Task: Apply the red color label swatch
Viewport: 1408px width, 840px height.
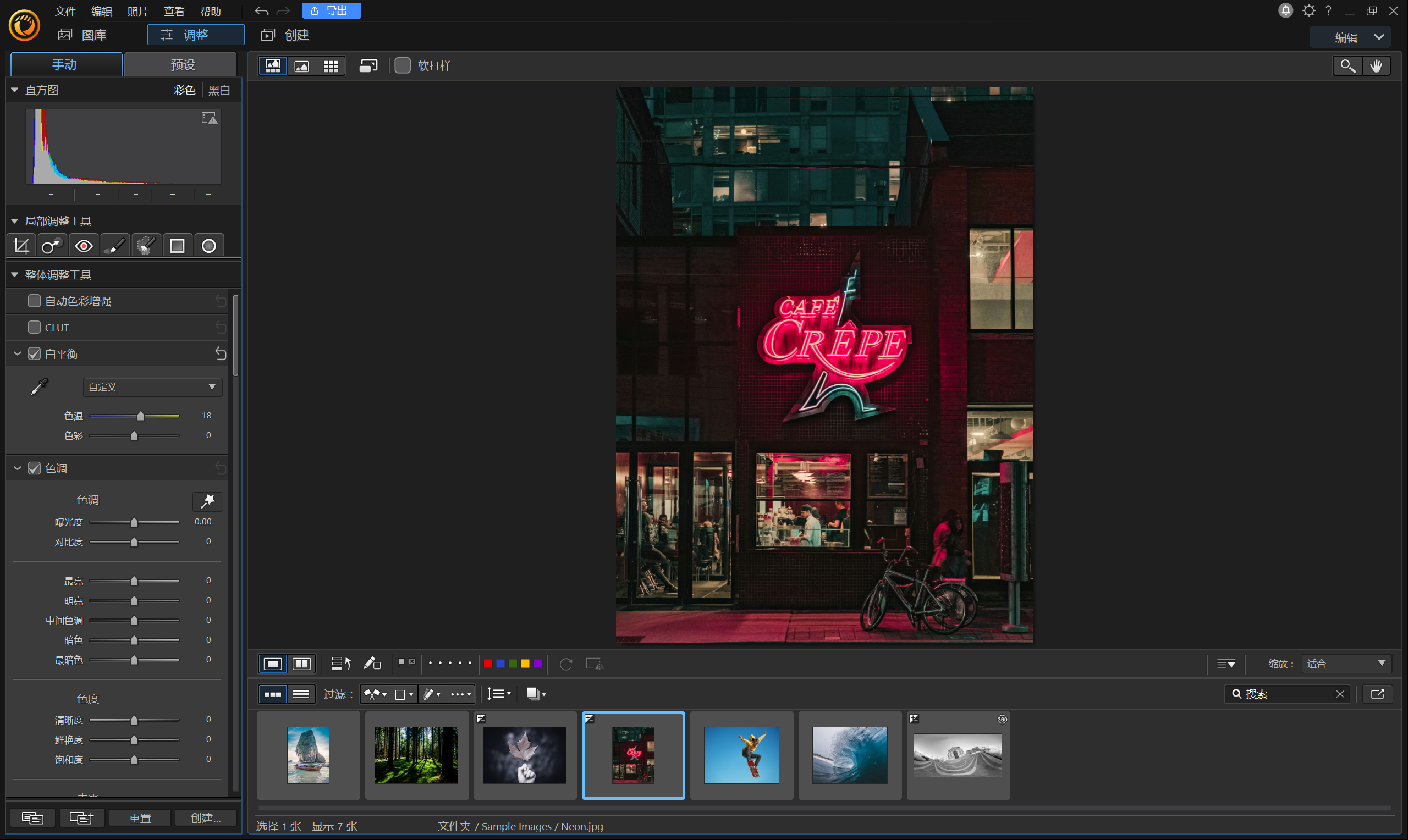Action: pos(488,664)
